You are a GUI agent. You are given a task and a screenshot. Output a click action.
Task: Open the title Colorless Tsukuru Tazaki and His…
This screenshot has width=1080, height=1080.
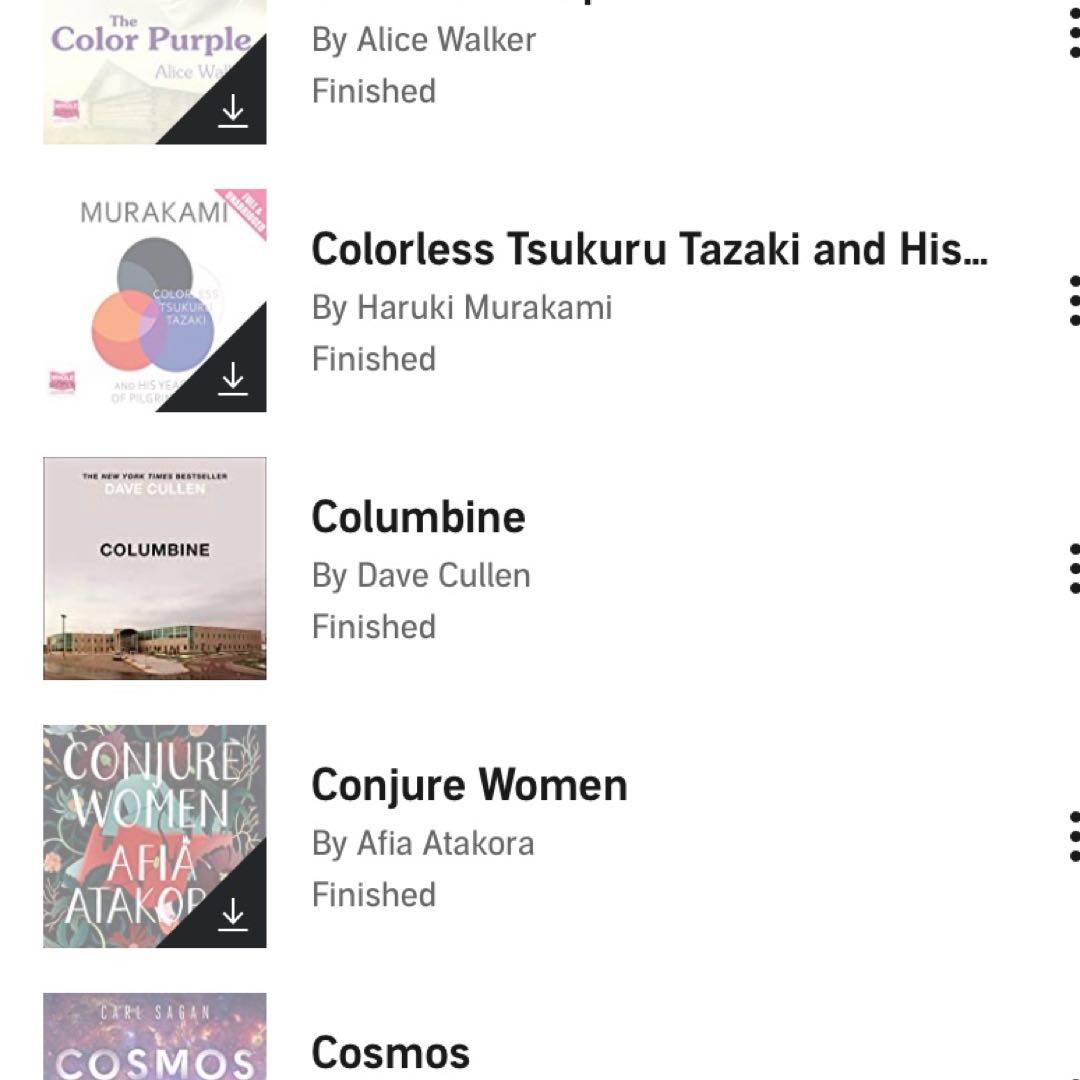[x=649, y=250]
